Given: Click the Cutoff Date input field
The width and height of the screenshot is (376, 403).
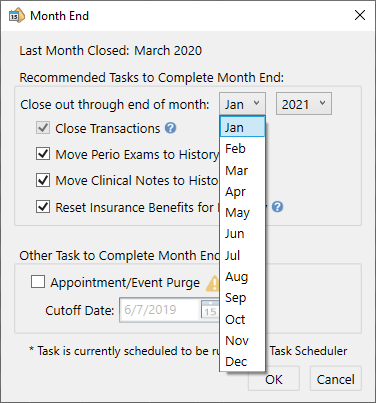Looking at the screenshot, I should pos(160,310).
